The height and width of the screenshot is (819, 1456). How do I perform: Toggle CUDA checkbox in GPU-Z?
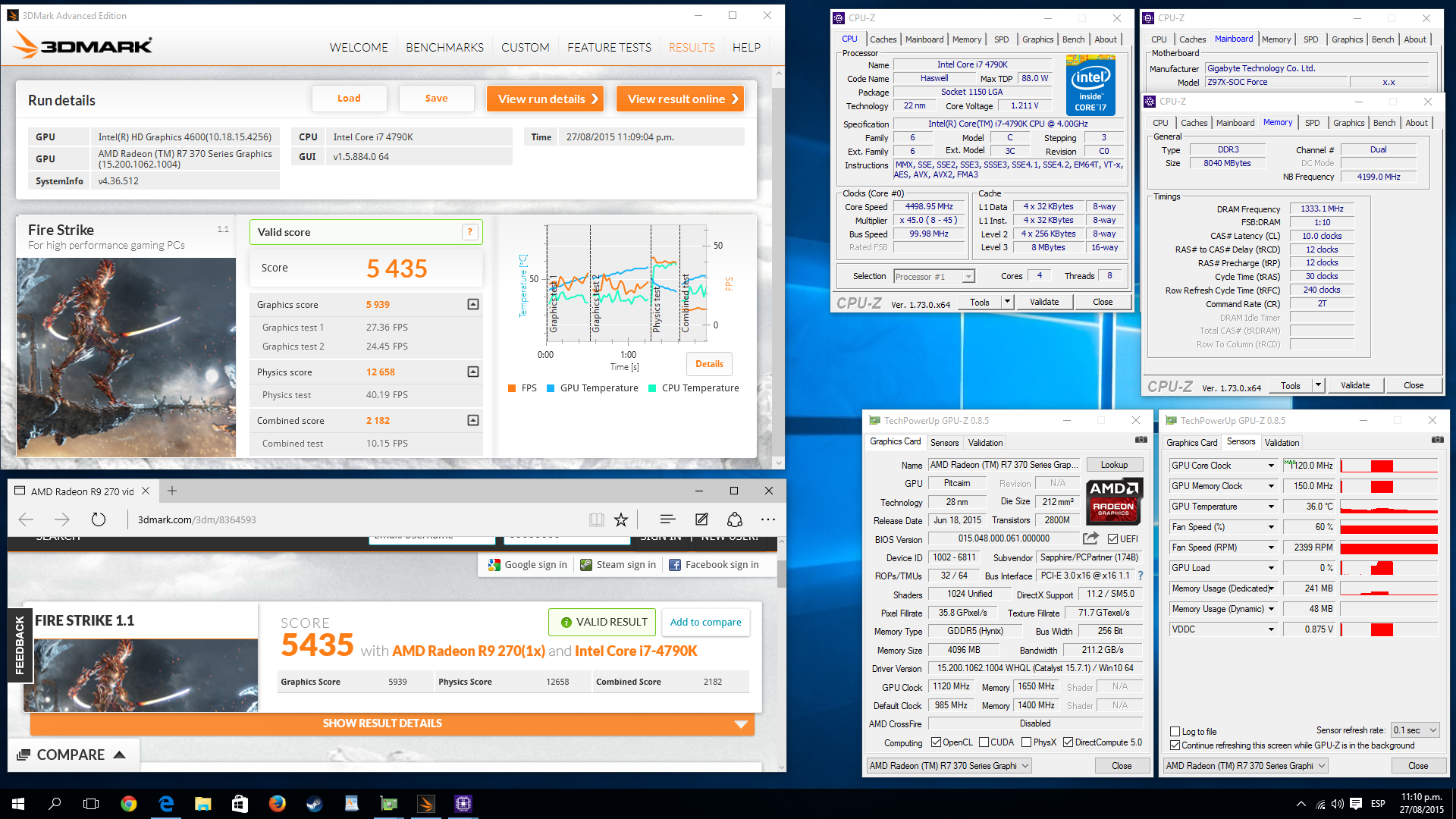click(x=984, y=742)
